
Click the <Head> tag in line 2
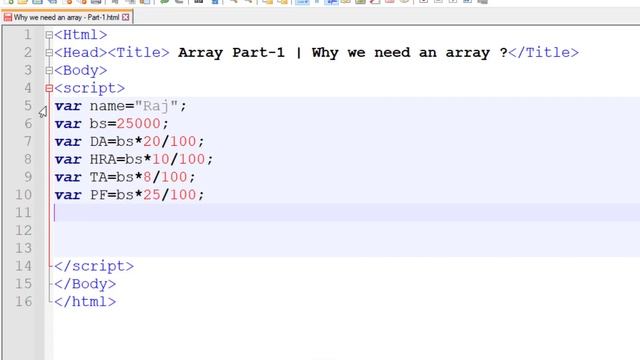click(x=81, y=53)
